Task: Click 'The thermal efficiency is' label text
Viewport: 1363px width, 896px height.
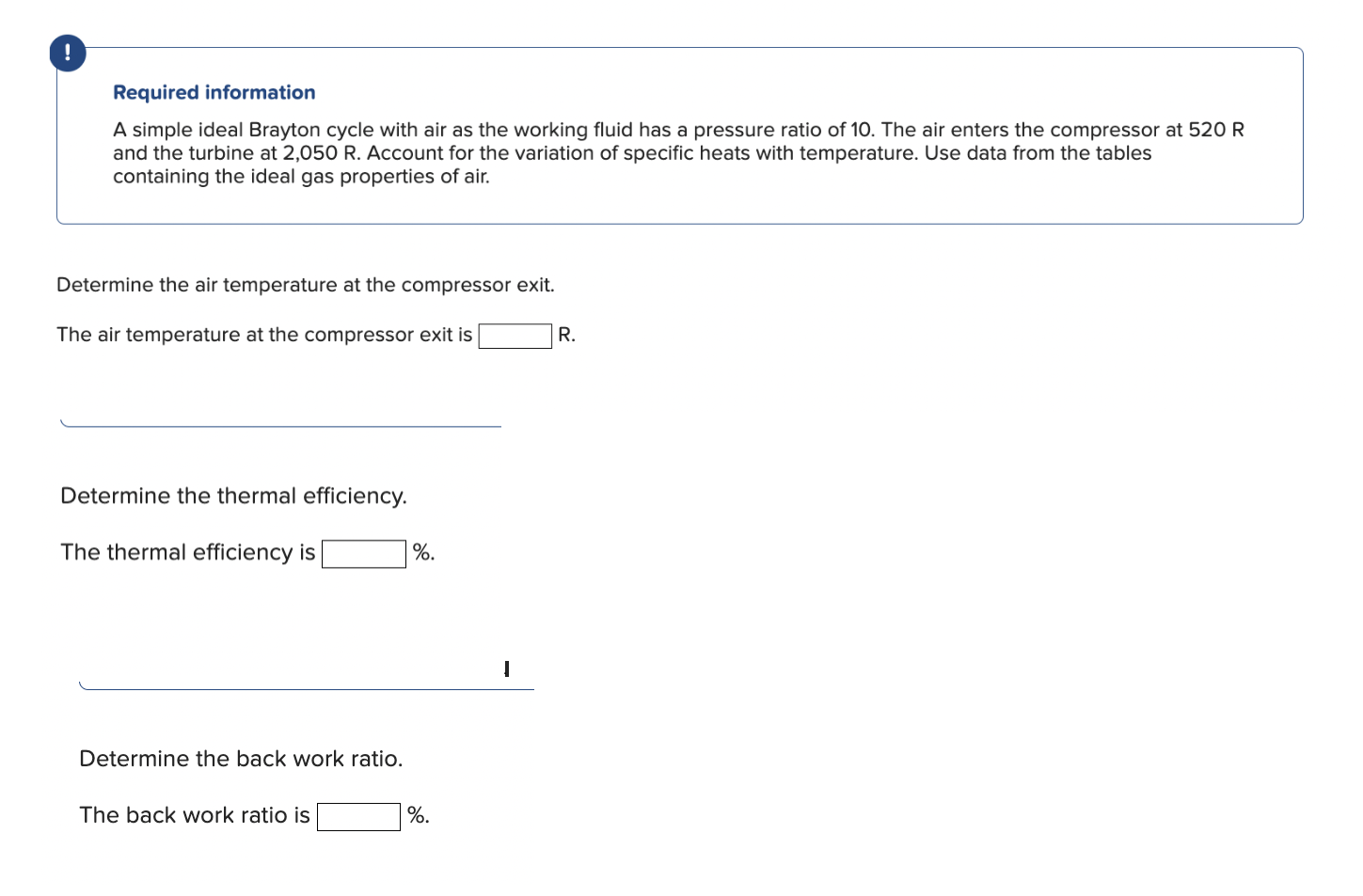Action: [186, 553]
